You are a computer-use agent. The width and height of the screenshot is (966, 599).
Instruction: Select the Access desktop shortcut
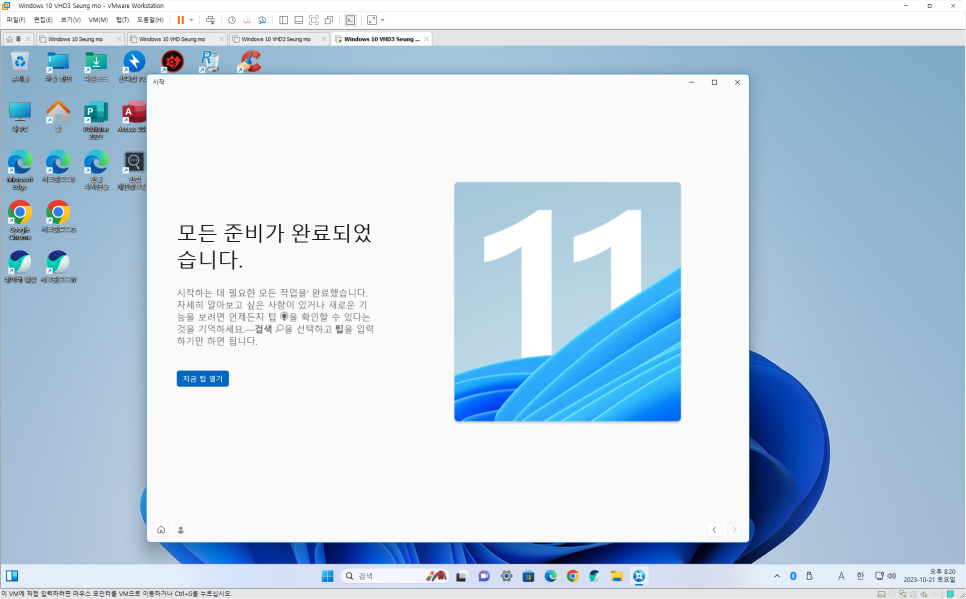(133, 117)
